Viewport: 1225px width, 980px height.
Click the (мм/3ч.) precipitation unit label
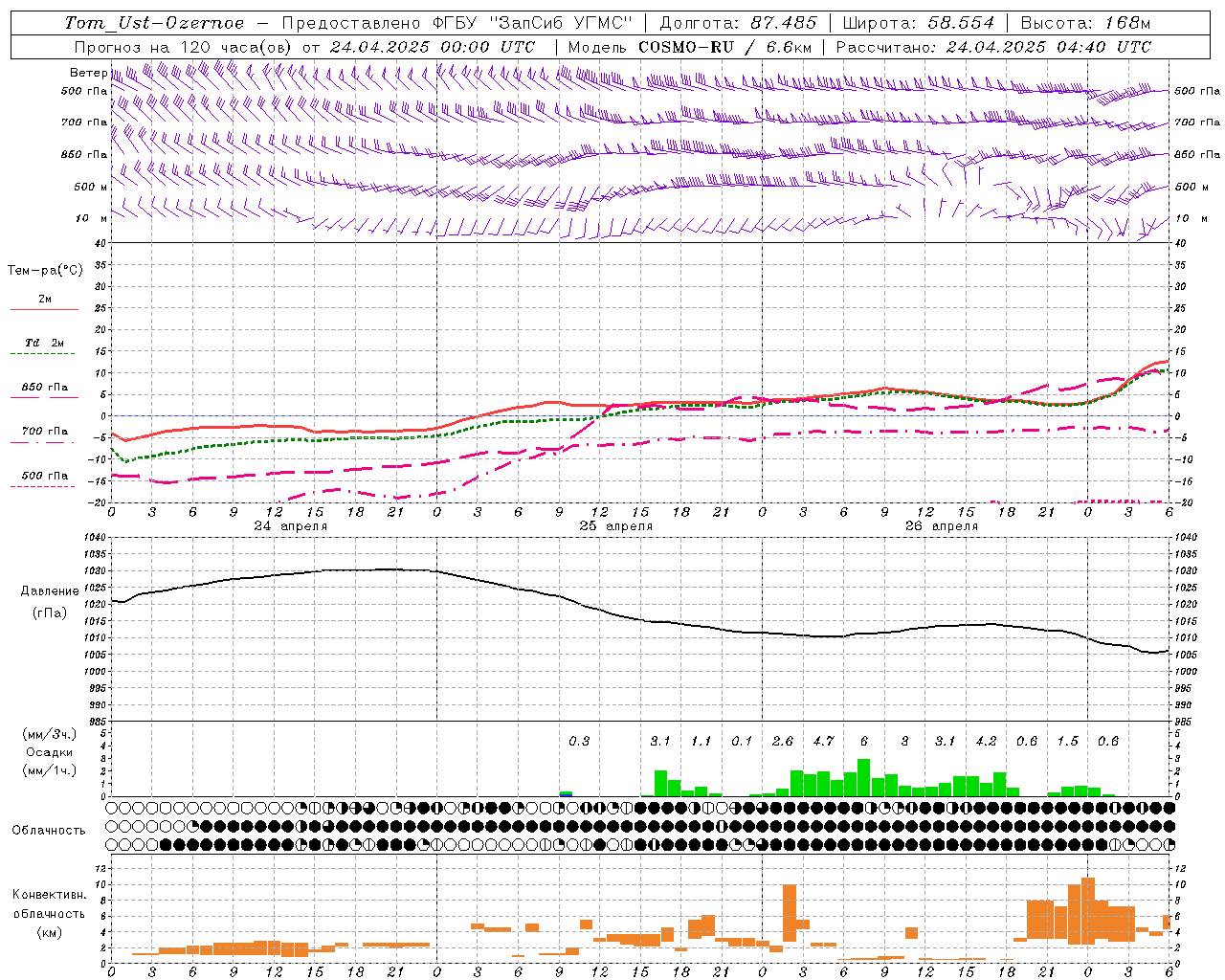pos(50,735)
